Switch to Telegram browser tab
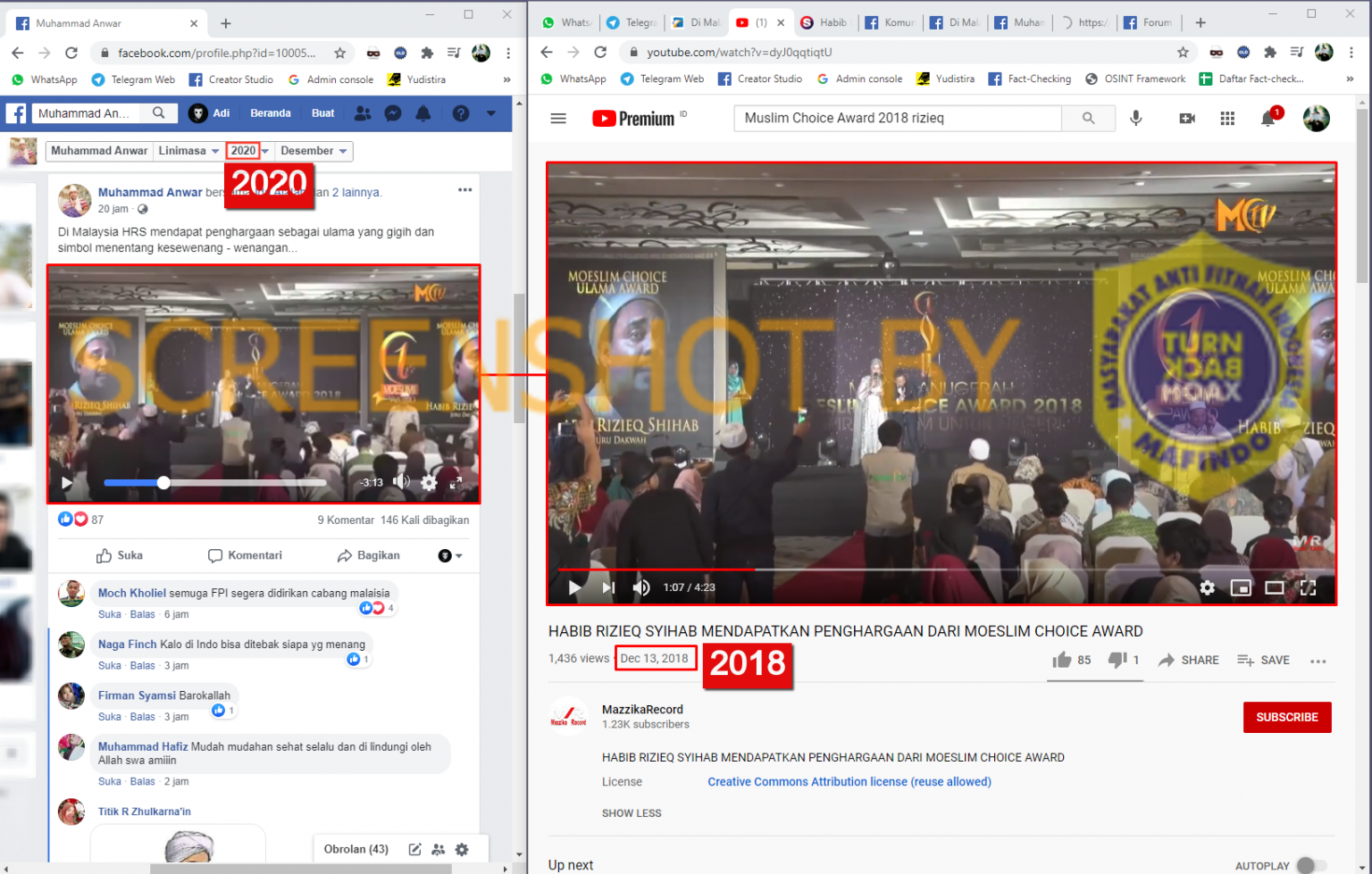1372x874 pixels. (632, 22)
